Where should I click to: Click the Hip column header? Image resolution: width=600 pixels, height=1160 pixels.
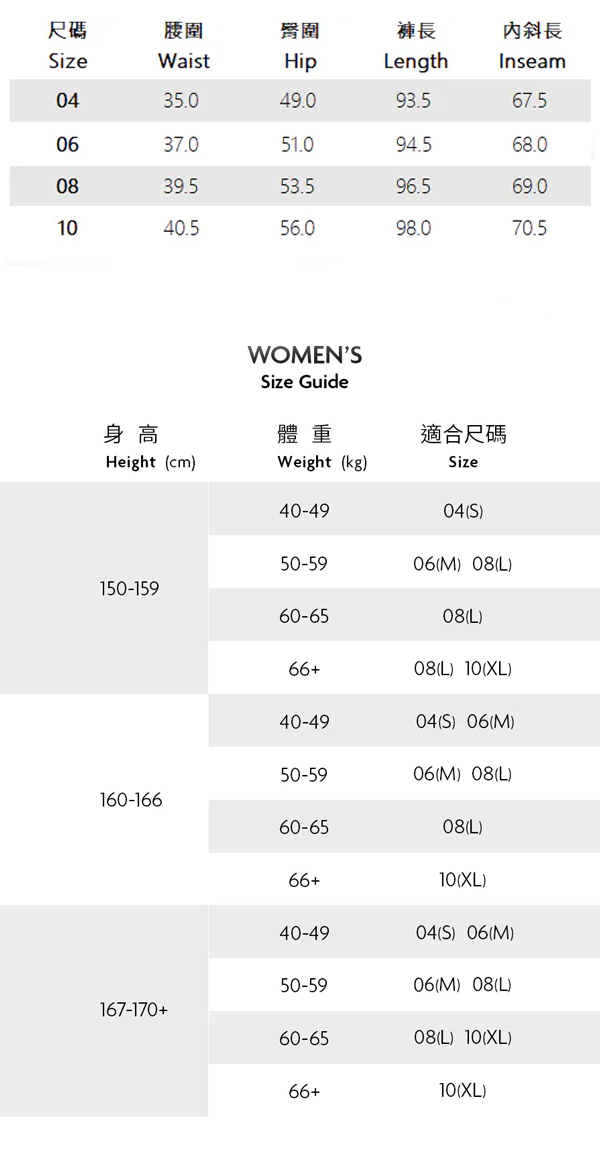tap(299, 47)
